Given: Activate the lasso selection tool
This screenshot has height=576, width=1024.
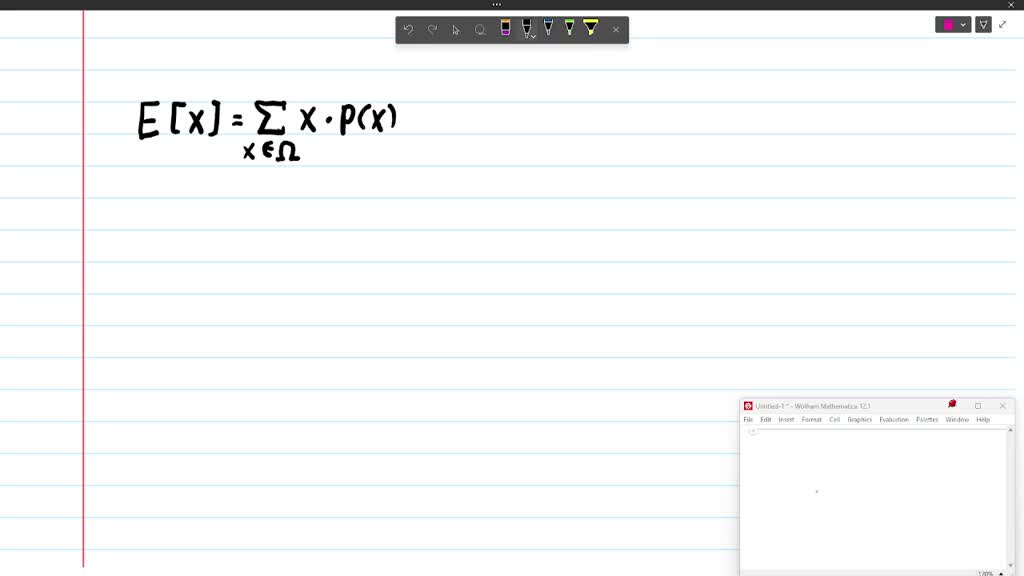Looking at the screenshot, I should point(456,30).
